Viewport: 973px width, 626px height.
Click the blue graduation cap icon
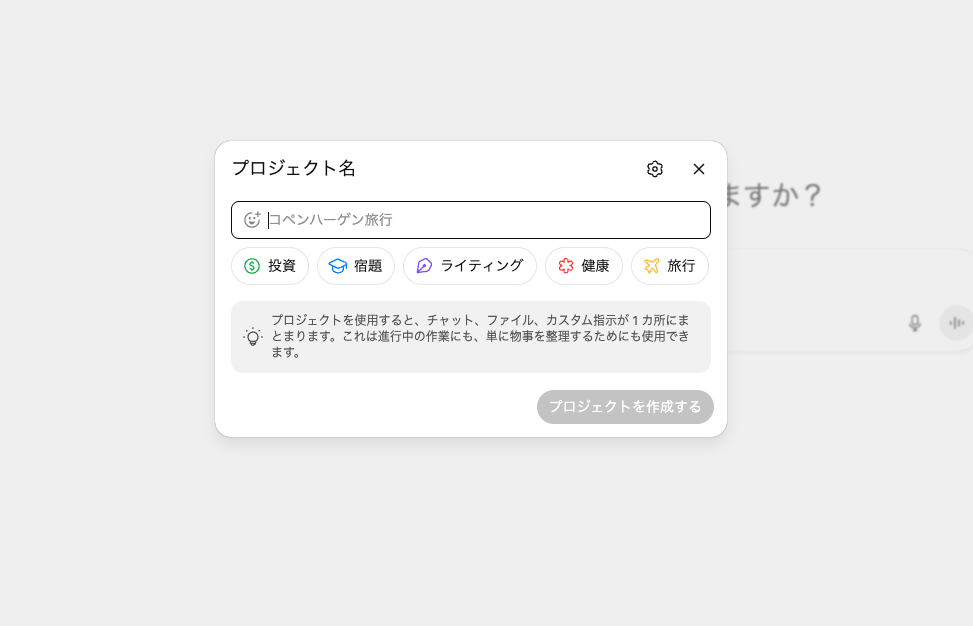pos(338,266)
